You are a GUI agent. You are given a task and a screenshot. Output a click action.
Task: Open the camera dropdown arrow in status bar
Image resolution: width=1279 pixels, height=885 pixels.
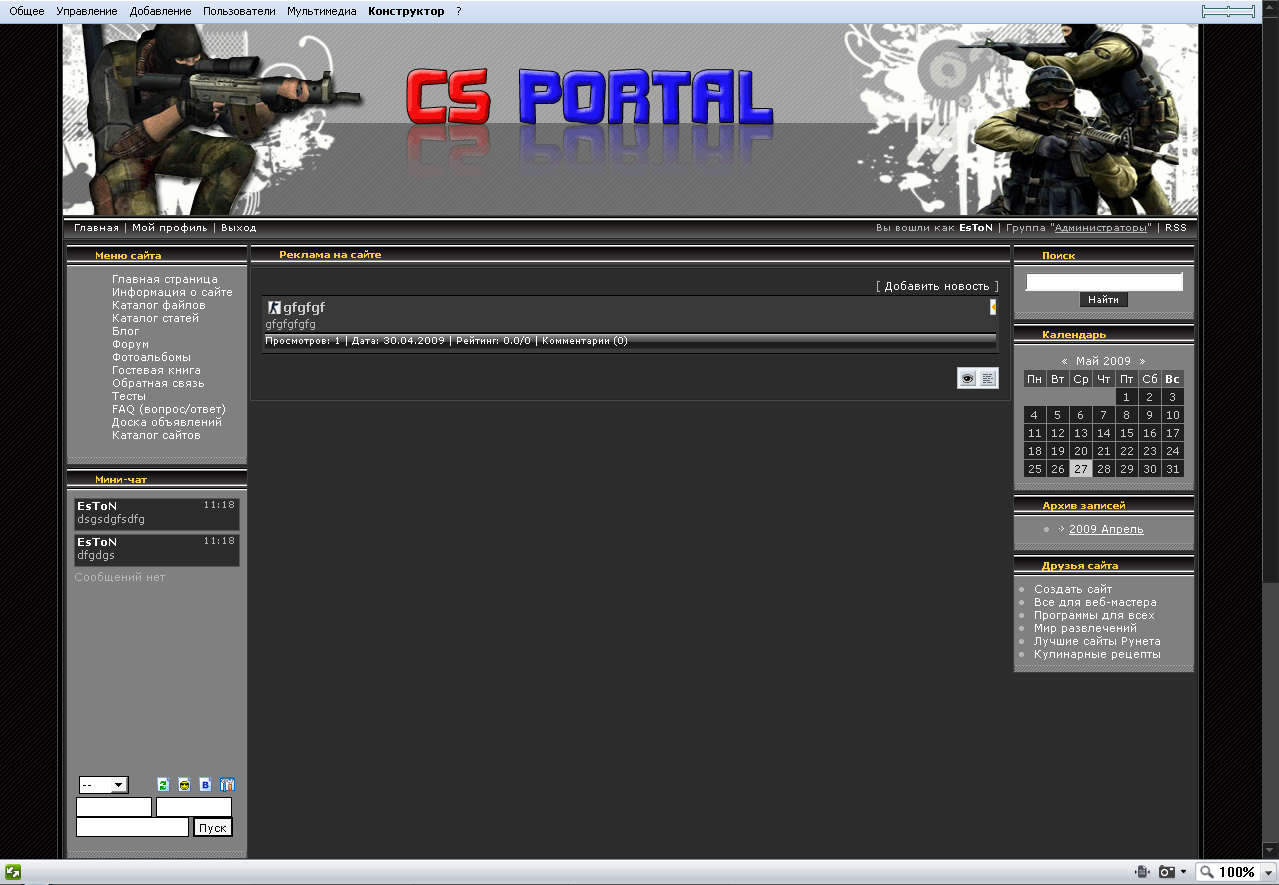1184,872
